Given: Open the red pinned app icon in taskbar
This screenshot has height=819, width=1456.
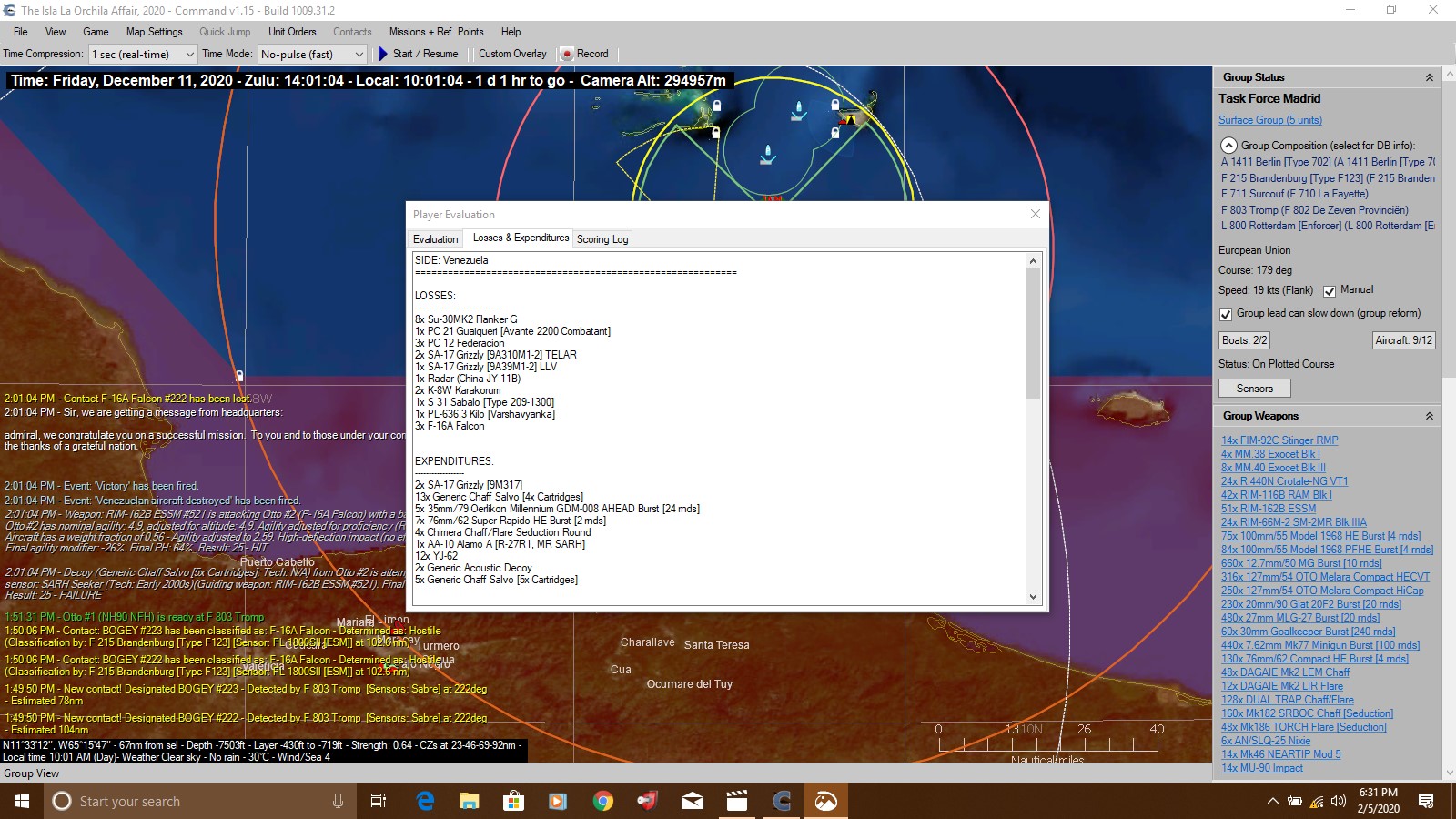Looking at the screenshot, I should point(647,801).
